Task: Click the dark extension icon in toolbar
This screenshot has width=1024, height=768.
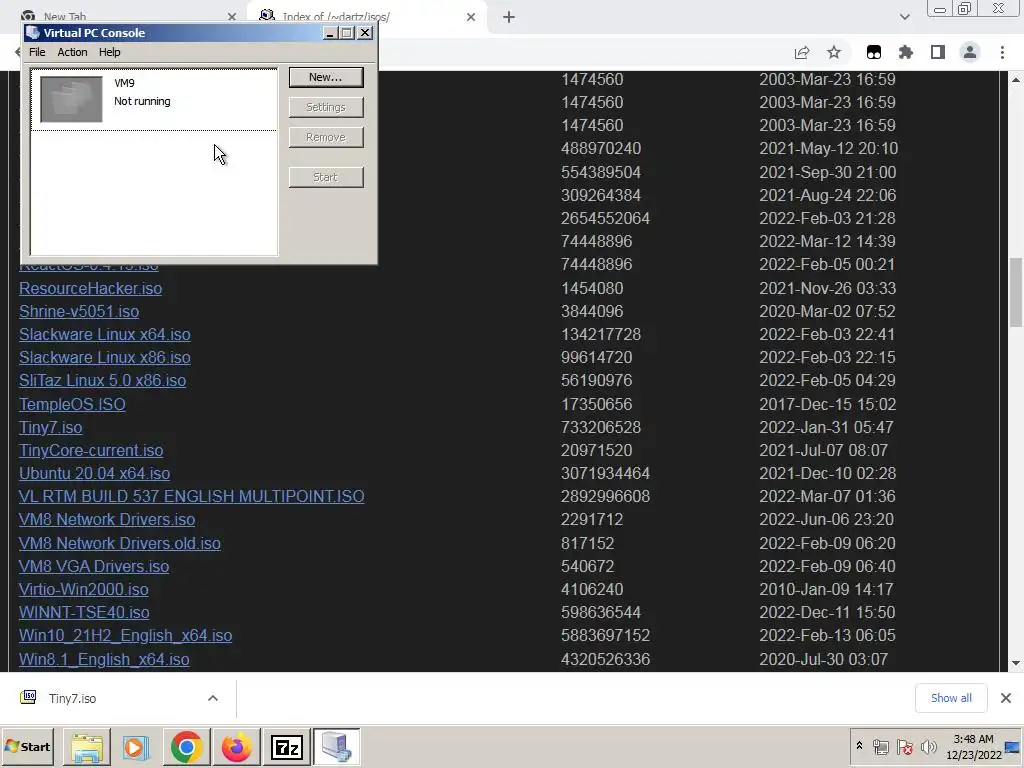Action: tap(874, 52)
